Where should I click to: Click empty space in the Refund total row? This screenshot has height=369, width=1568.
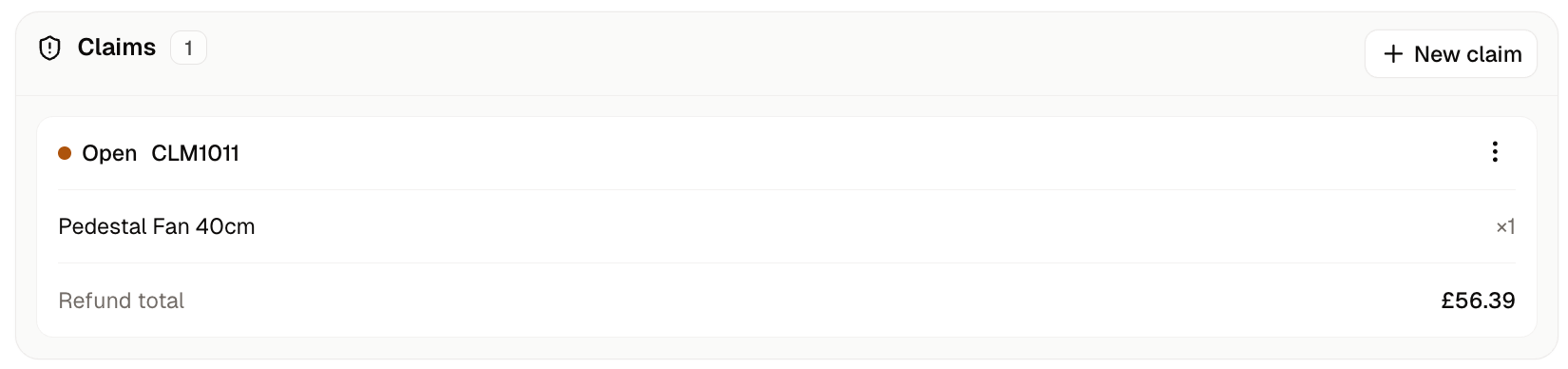808,301
